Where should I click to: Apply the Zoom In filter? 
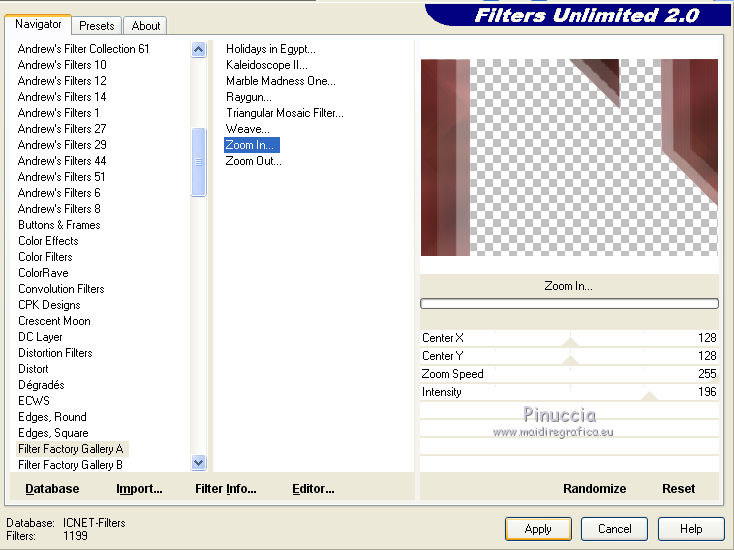click(538, 529)
